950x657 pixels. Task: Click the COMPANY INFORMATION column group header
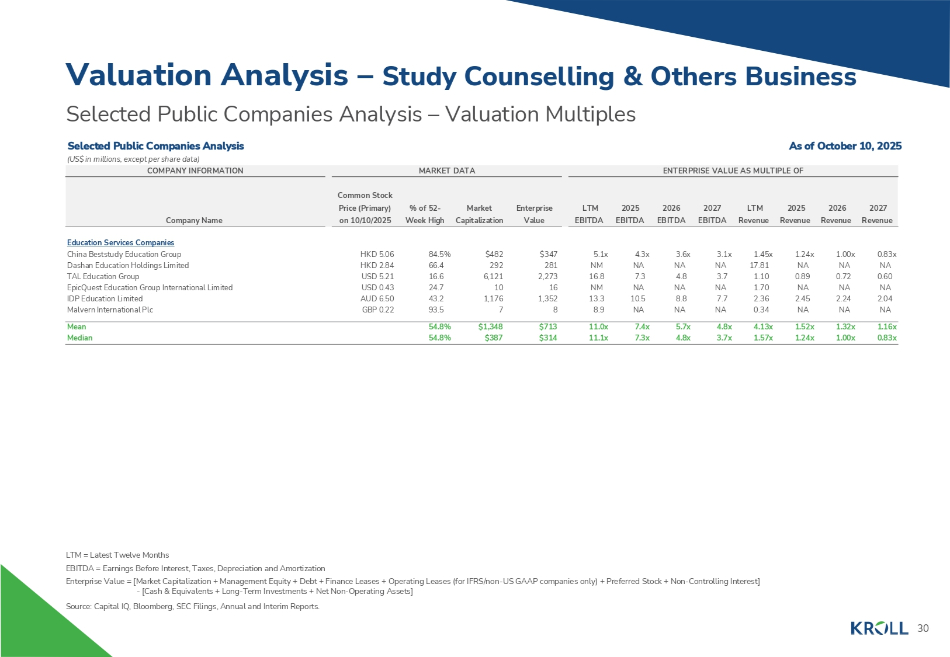pos(195,172)
